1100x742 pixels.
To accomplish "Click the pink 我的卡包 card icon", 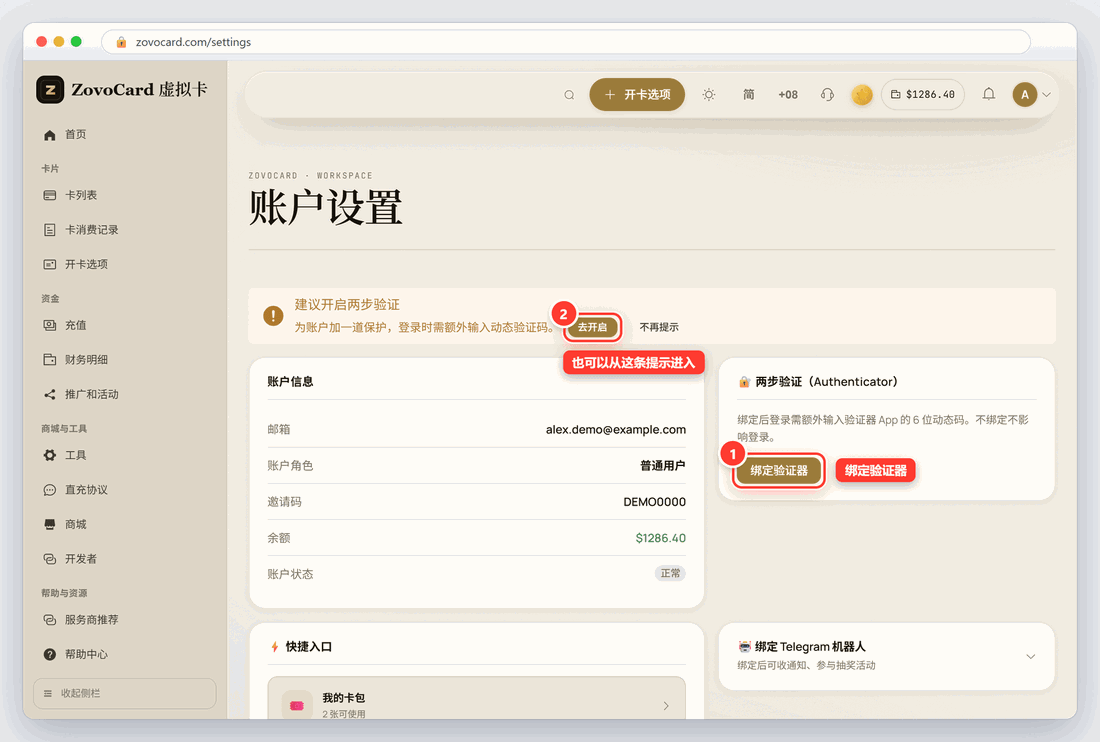I will click(x=297, y=706).
